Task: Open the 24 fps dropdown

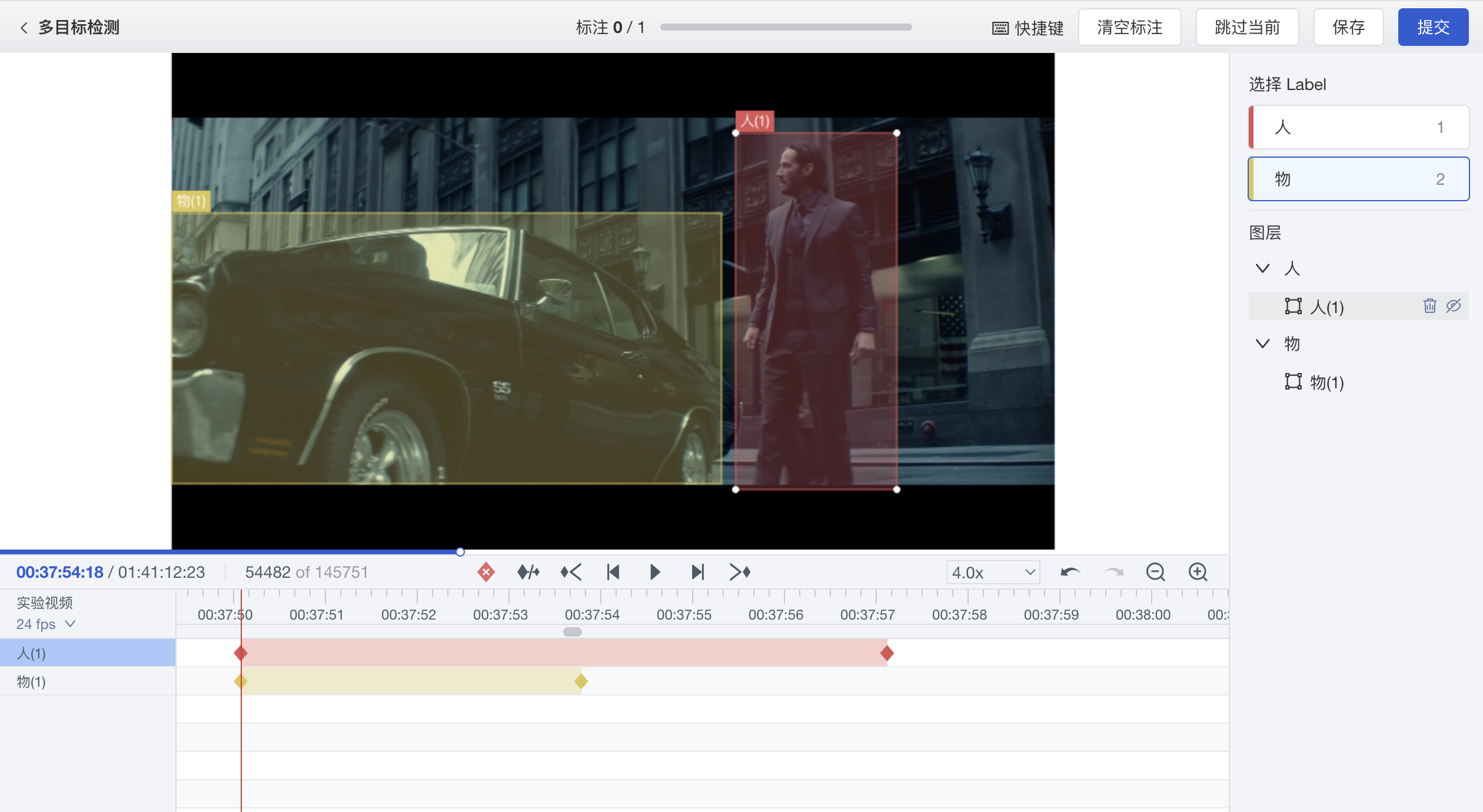Action: 46,624
